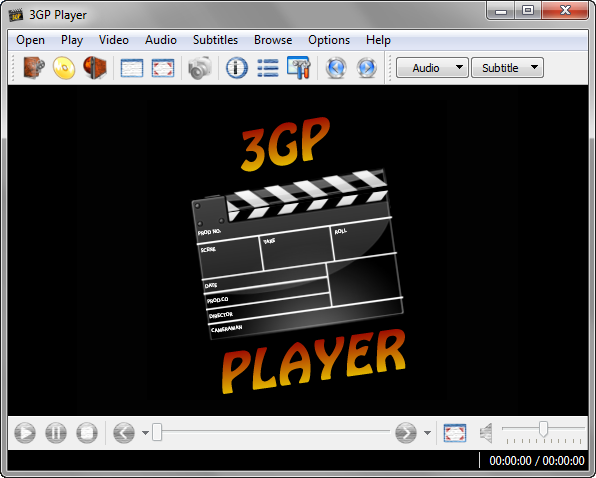This screenshot has height=478, width=596.
Task: Fast-forward using the forward seek button
Action: (x=406, y=432)
